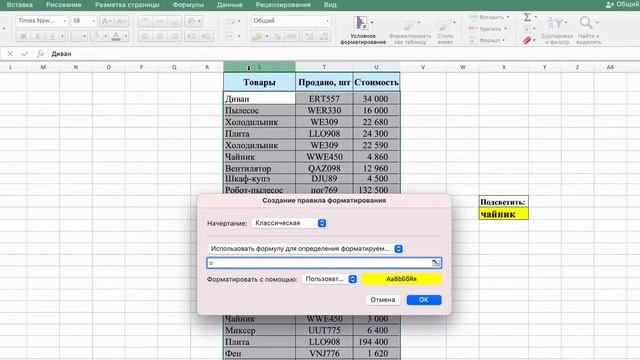
Task: Open Вставить cells dropdown
Action: pos(489,17)
